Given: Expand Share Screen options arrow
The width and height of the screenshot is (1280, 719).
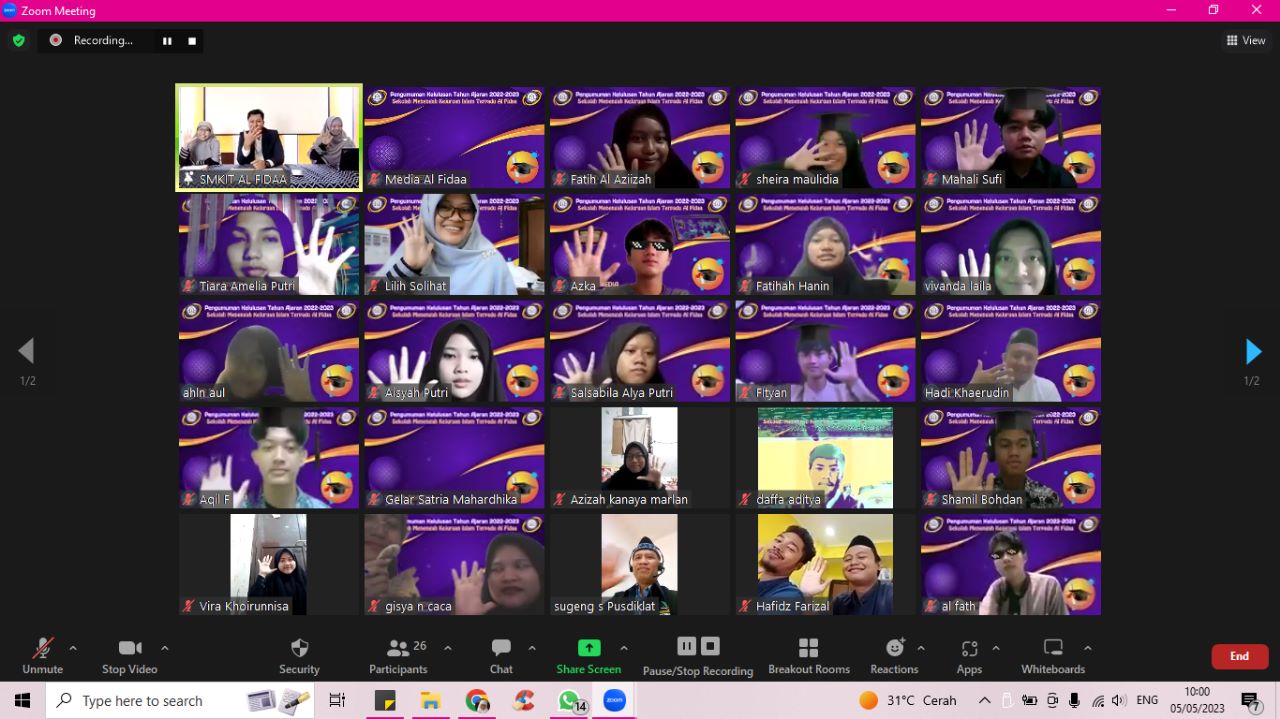Looking at the screenshot, I should 624,648.
